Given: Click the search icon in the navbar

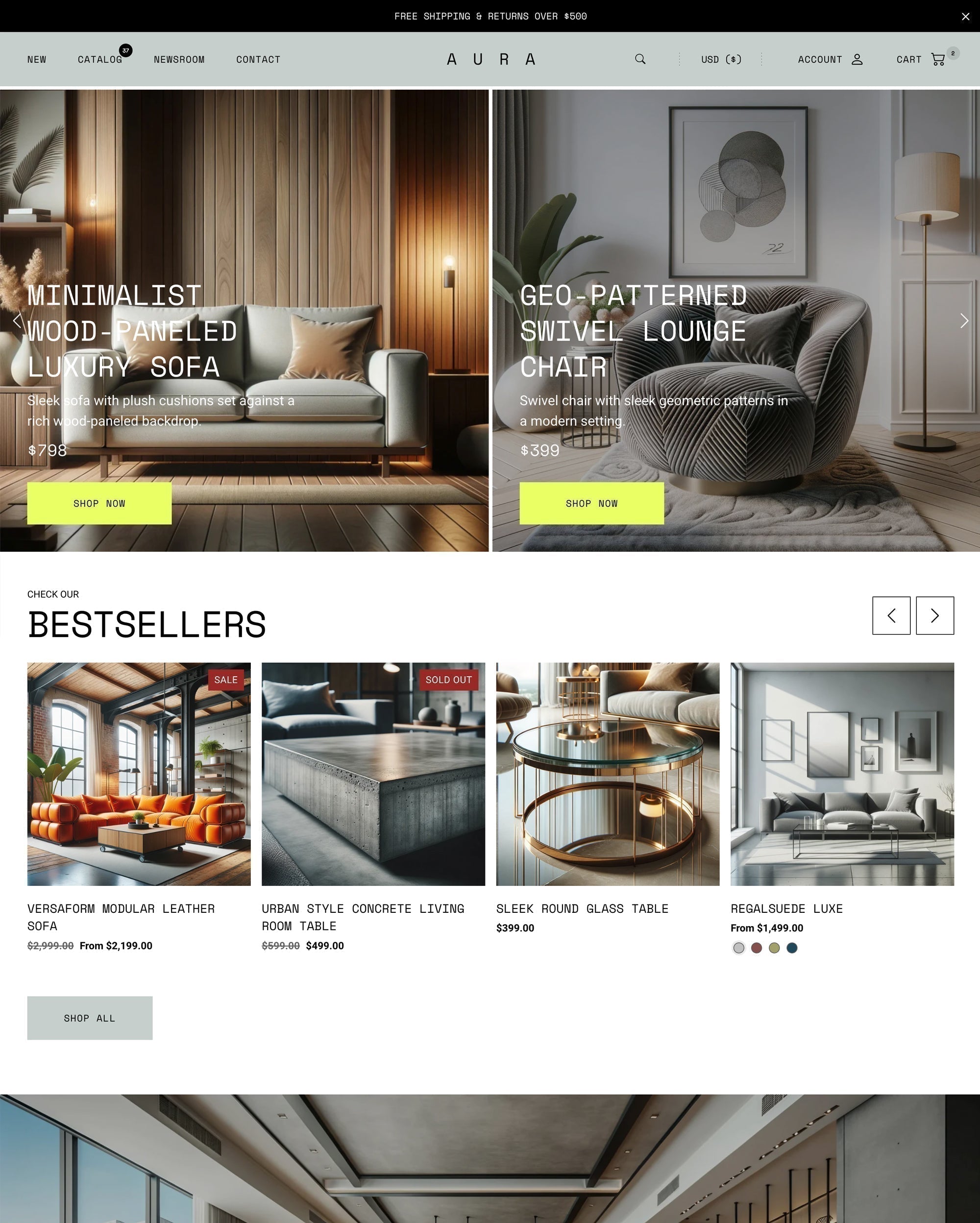Looking at the screenshot, I should click(640, 59).
